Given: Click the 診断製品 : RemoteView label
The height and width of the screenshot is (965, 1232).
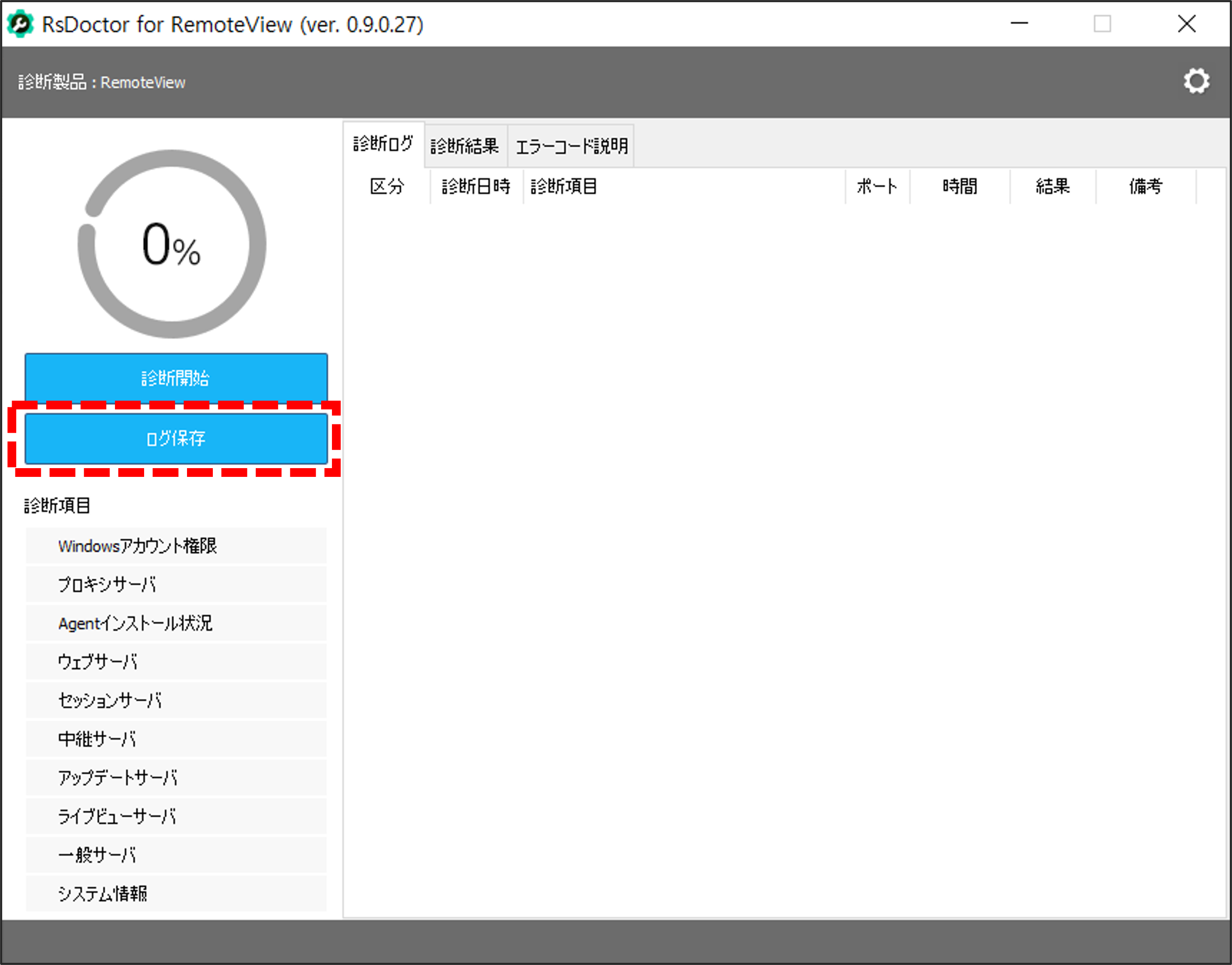Looking at the screenshot, I should coord(102,82).
